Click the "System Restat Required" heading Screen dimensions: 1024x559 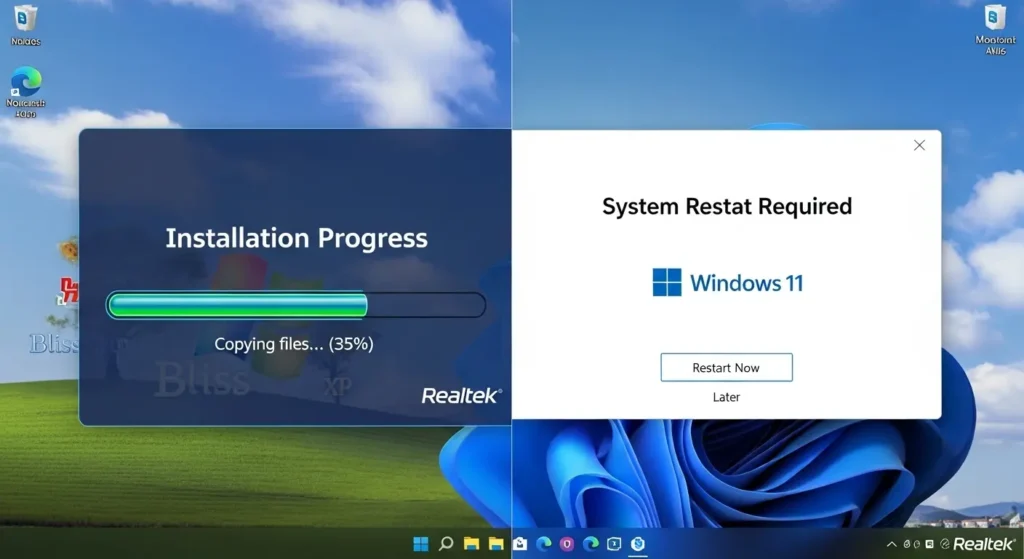click(x=727, y=206)
